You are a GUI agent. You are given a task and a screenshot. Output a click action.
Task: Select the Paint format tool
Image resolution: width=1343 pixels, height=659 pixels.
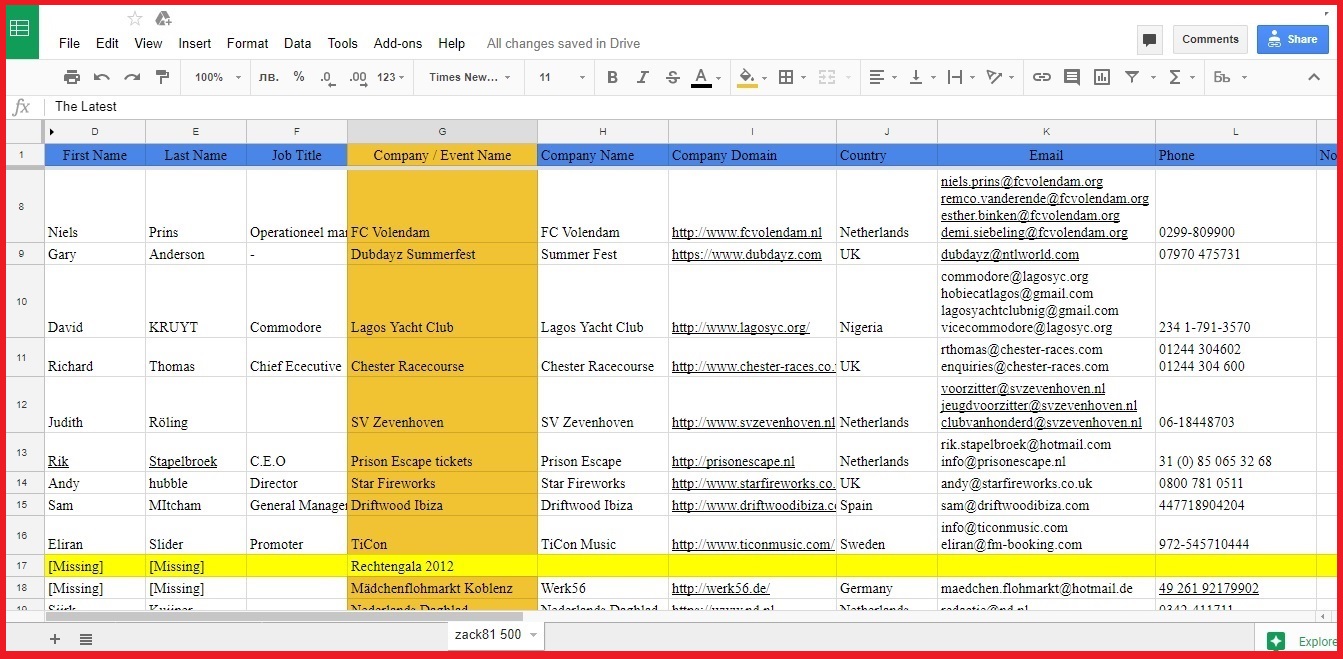[x=162, y=77]
